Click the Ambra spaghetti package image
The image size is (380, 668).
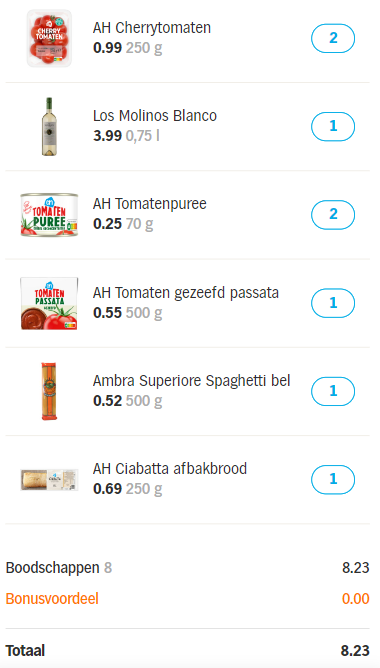(49, 391)
